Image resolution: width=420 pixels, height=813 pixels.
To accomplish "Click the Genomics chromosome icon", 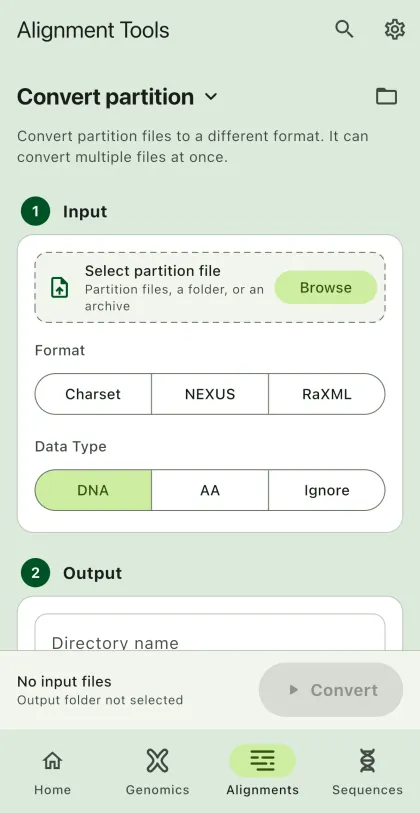I will click(x=157, y=761).
